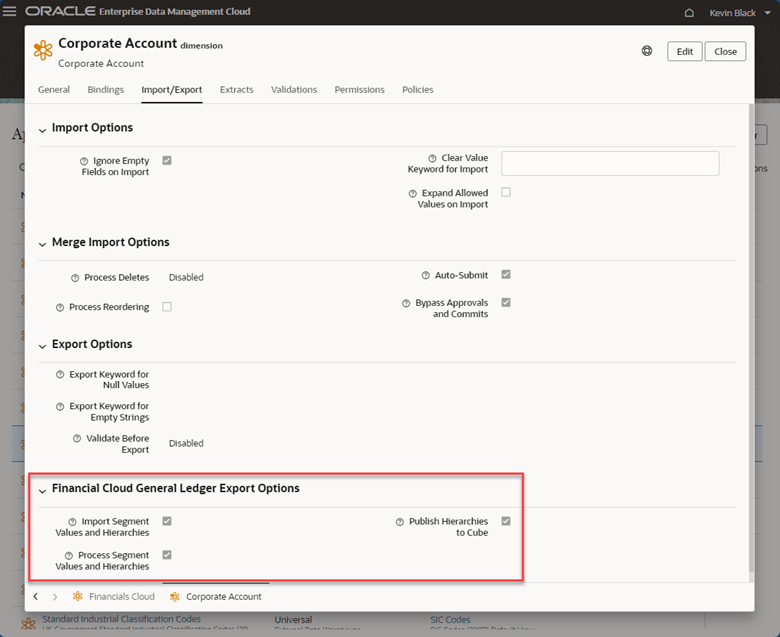
Task: Show help for Process Segment Values and Hierarchies
Action: click(x=69, y=555)
